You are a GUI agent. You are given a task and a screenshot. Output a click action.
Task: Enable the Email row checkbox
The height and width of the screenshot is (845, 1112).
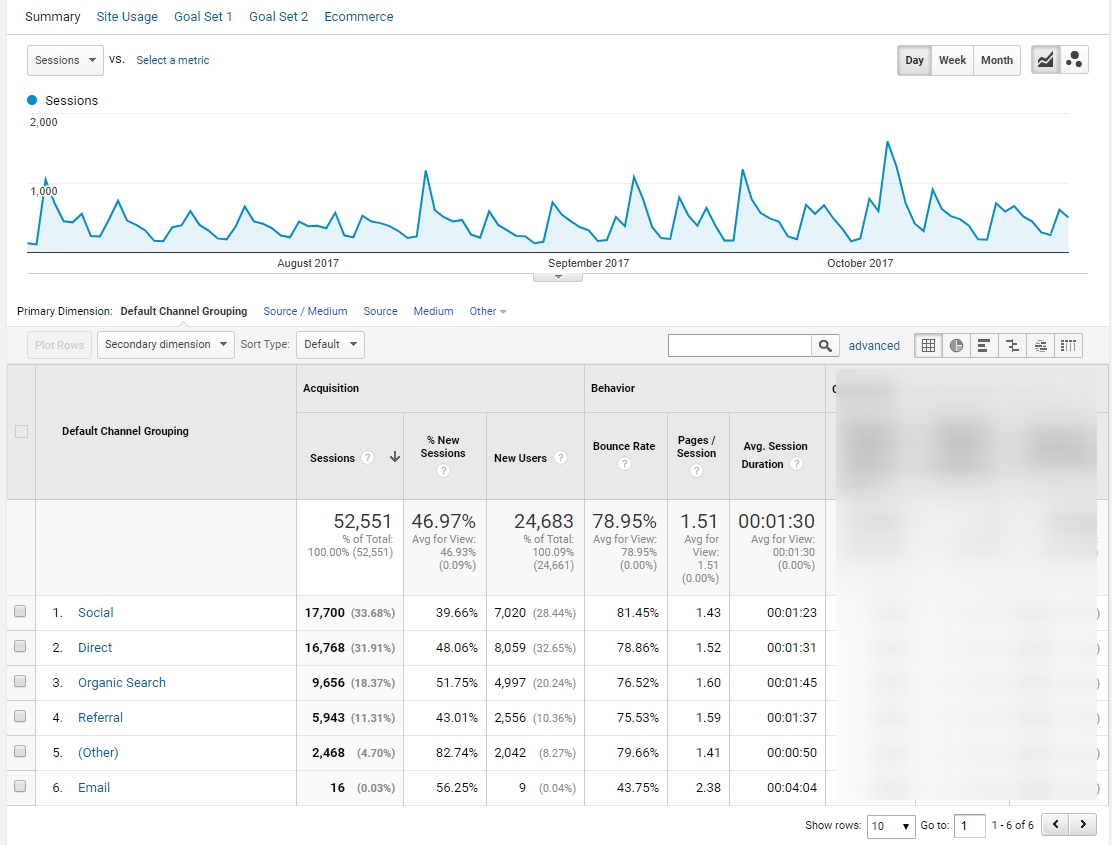[x=21, y=787]
